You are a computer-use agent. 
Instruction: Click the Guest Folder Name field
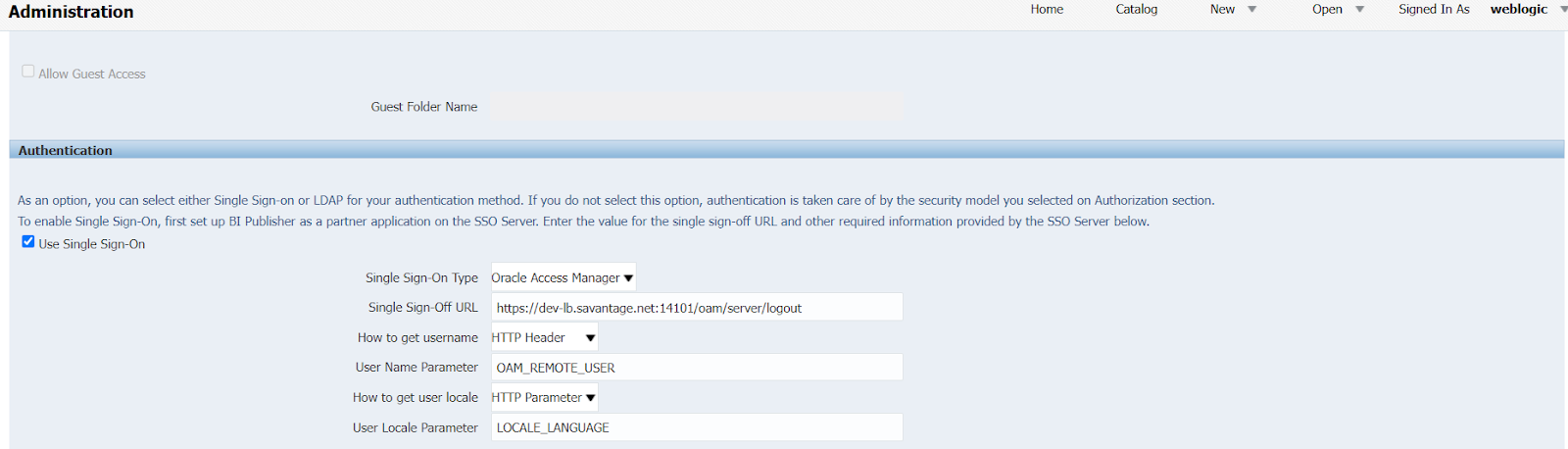[x=696, y=107]
